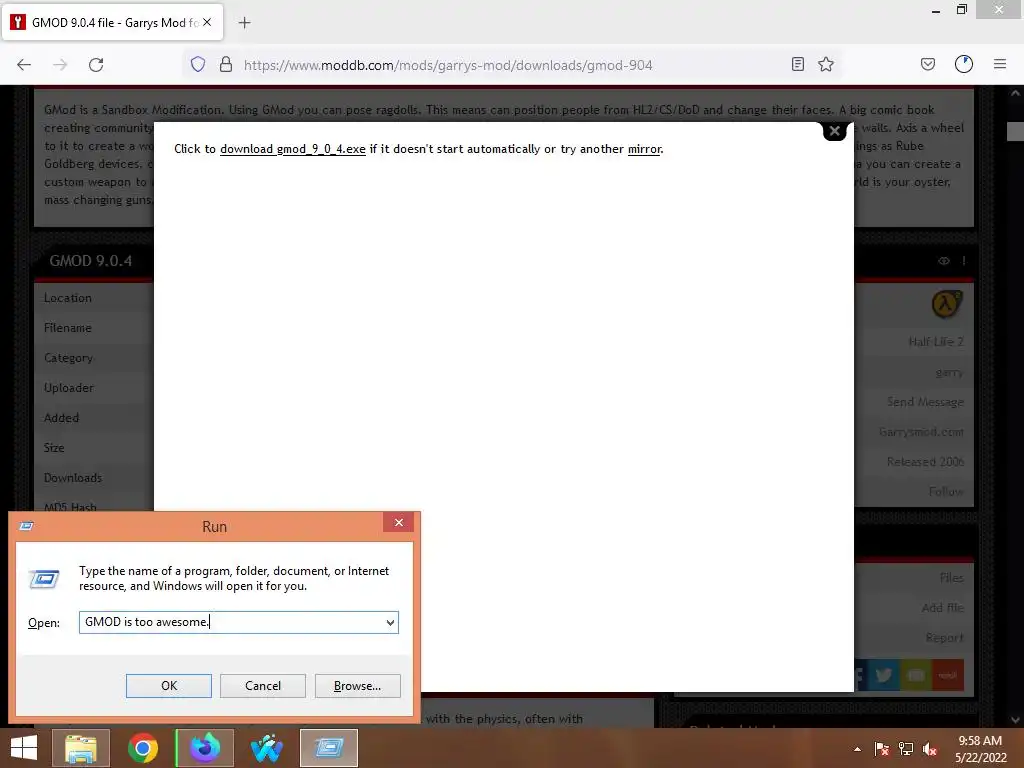Screen dimensions: 1024x768
Task: Reload the ModDB page
Action: [x=96, y=65]
